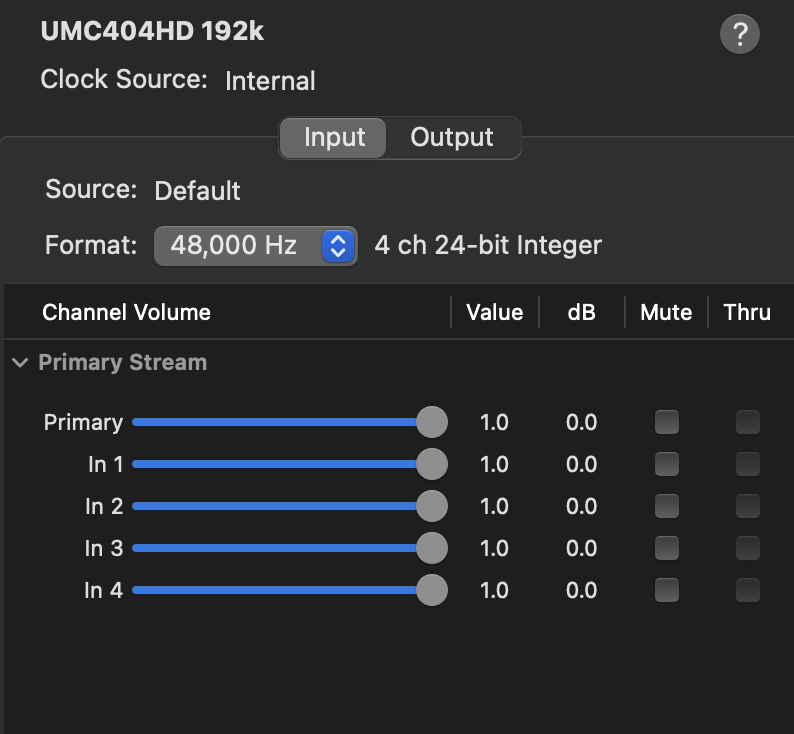
Task: Click the Channel Volume column header
Action: (x=126, y=312)
